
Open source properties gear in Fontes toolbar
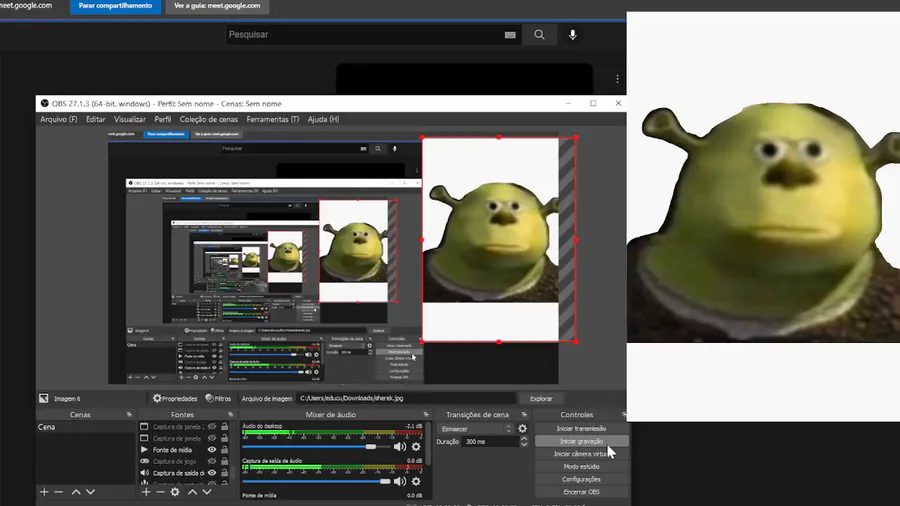[x=175, y=492]
